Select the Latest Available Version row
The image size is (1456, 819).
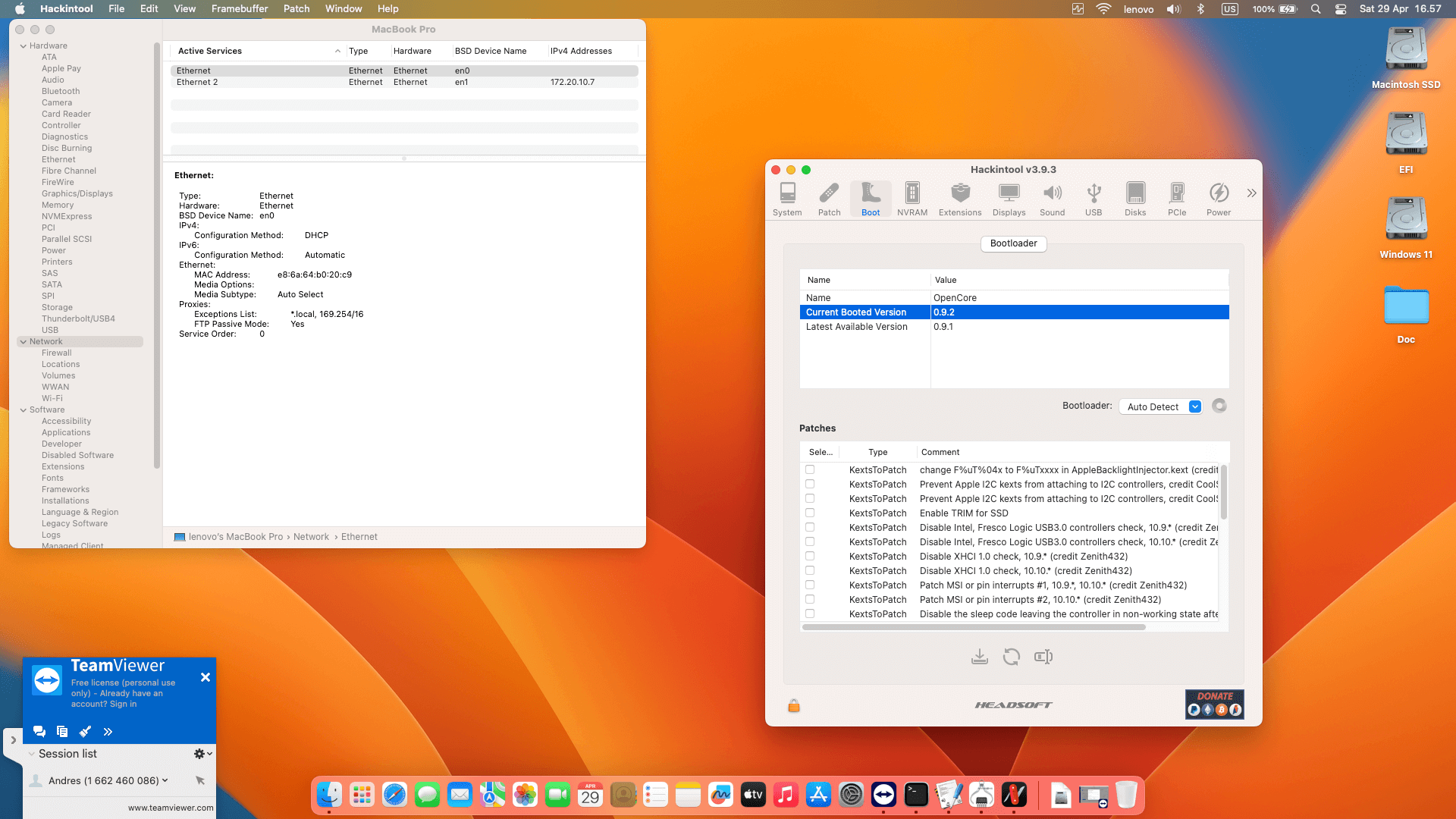click(1014, 327)
